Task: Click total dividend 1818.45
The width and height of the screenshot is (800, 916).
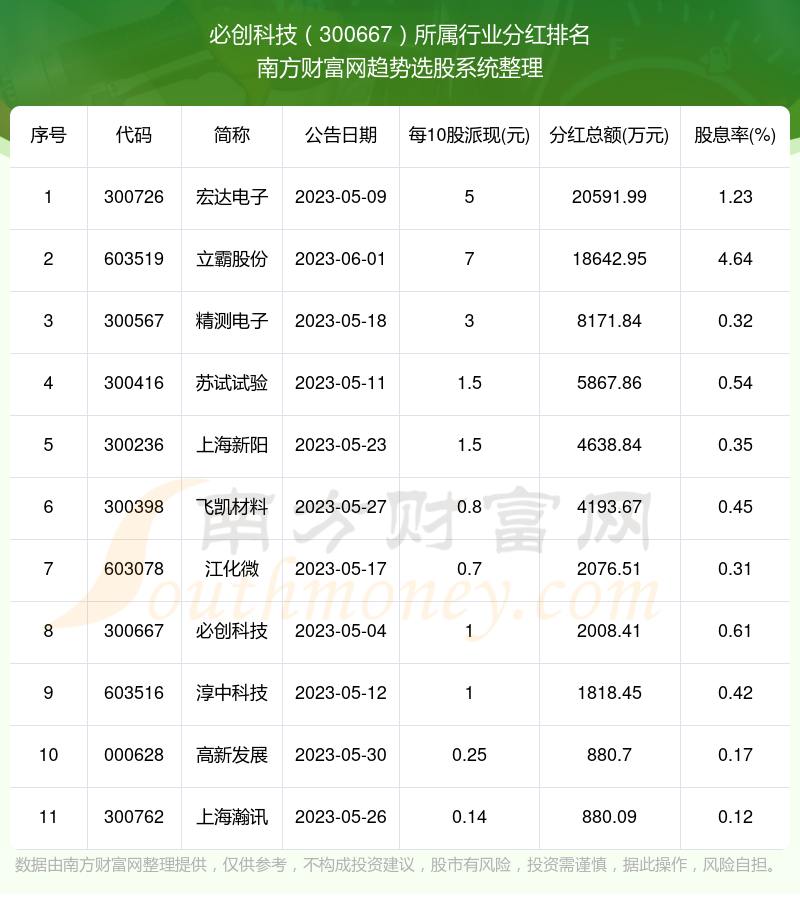Action: (x=609, y=693)
